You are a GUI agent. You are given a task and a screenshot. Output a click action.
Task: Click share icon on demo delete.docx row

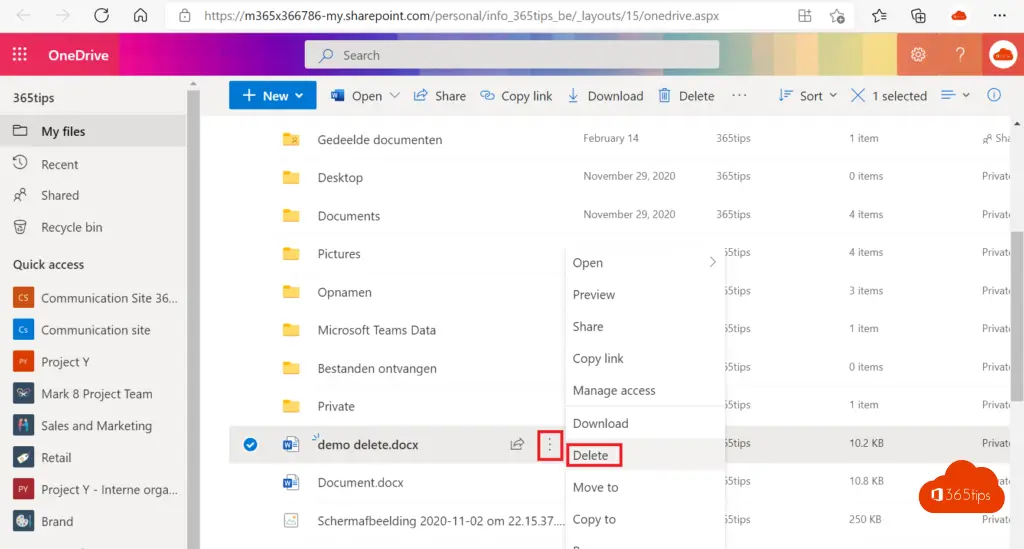(x=517, y=445)
